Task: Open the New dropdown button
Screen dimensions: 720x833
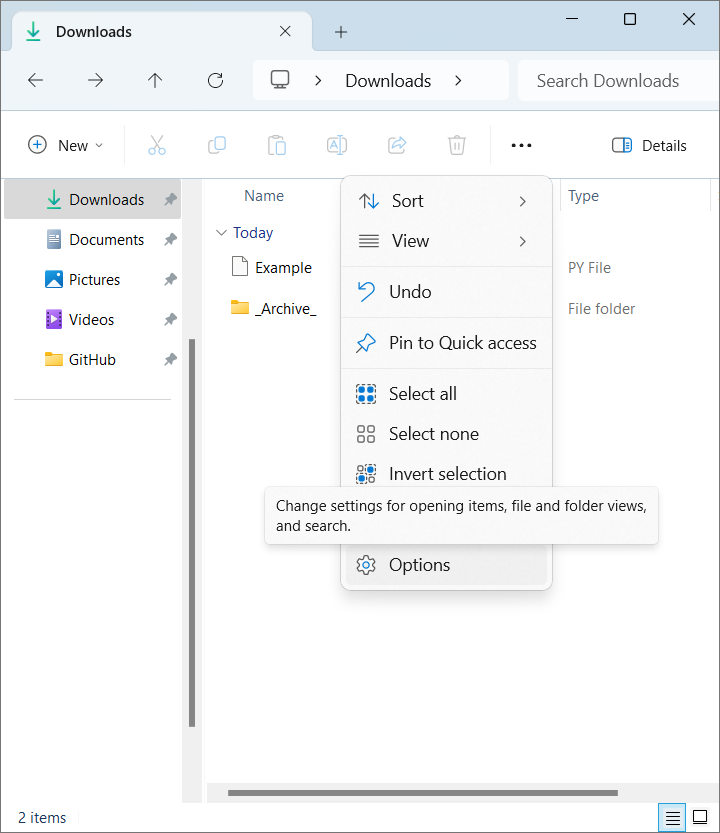Action: (x=65, y=146)
